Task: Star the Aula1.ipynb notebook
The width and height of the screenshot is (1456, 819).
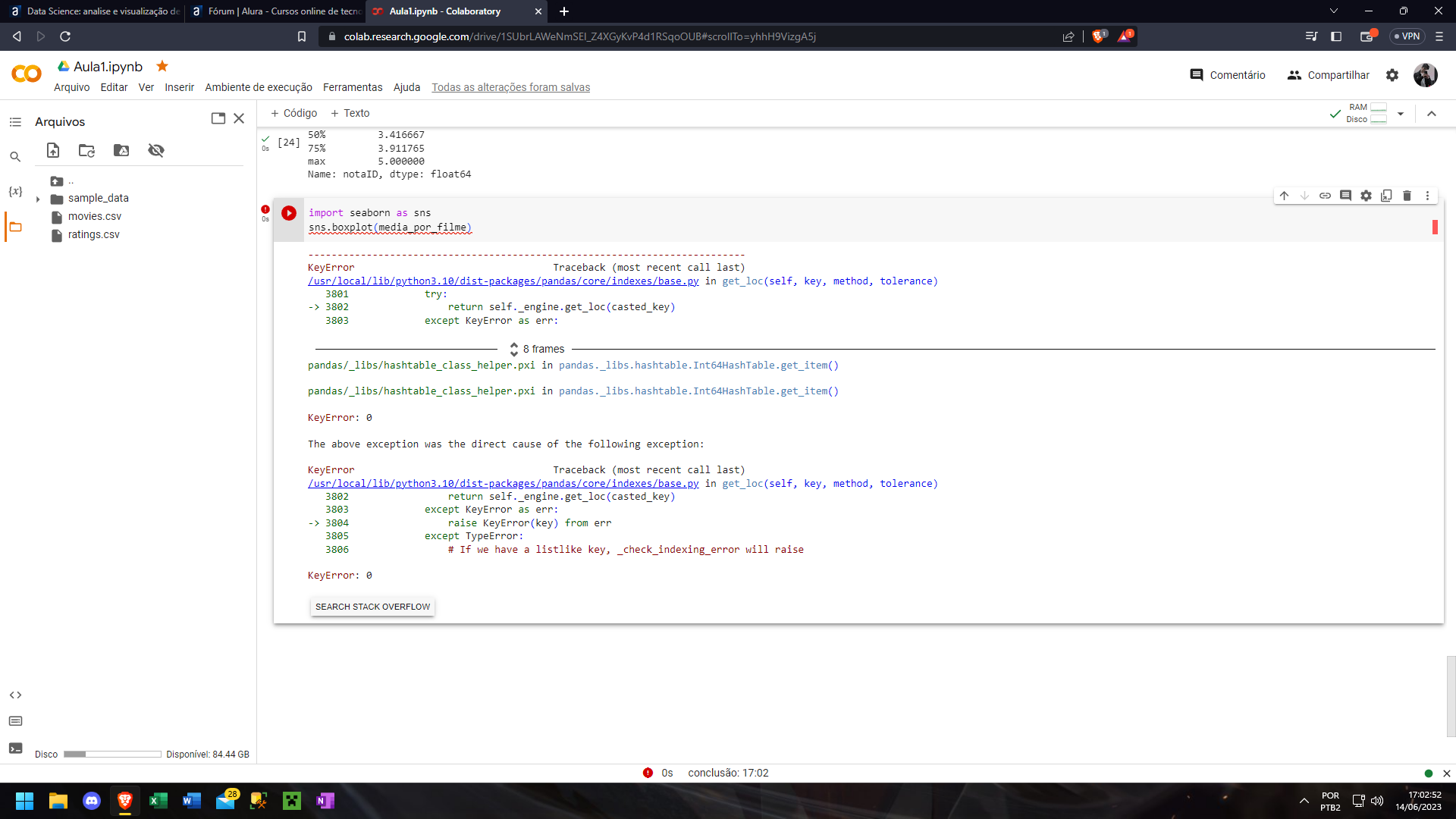Action: (x=162, y=66)
